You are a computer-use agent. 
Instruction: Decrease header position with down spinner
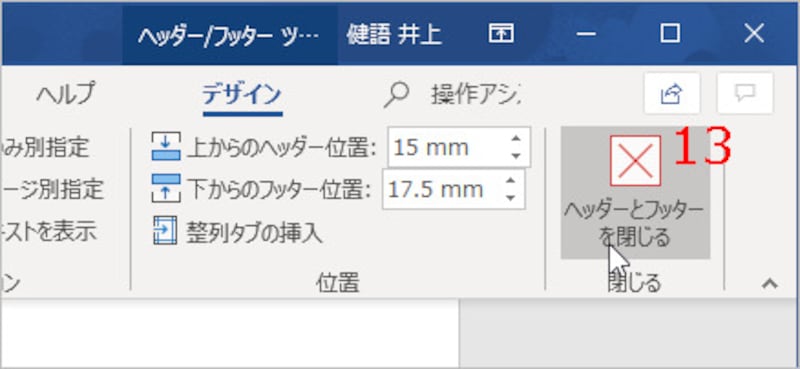(516, 156)
